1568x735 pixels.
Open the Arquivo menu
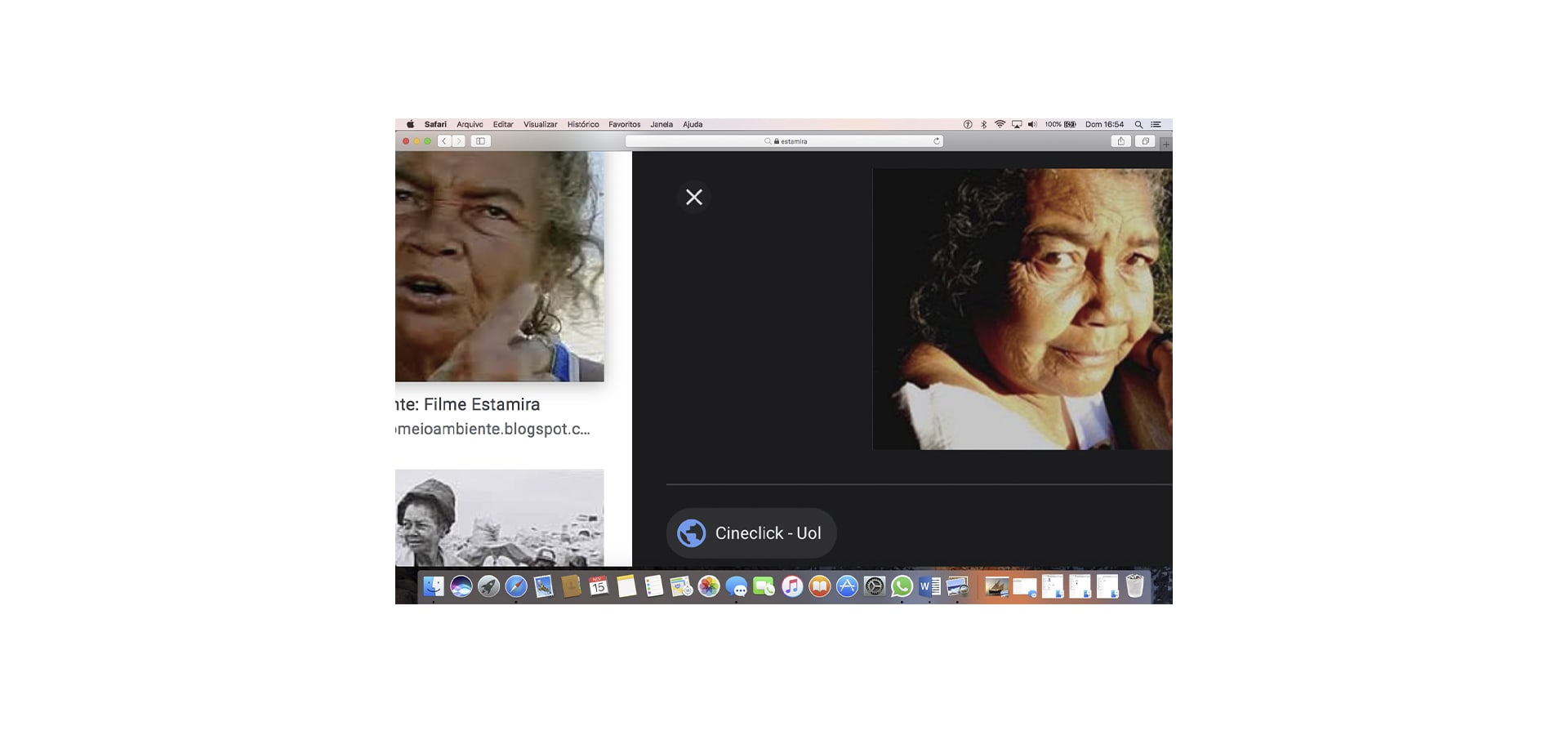(470, 124)
